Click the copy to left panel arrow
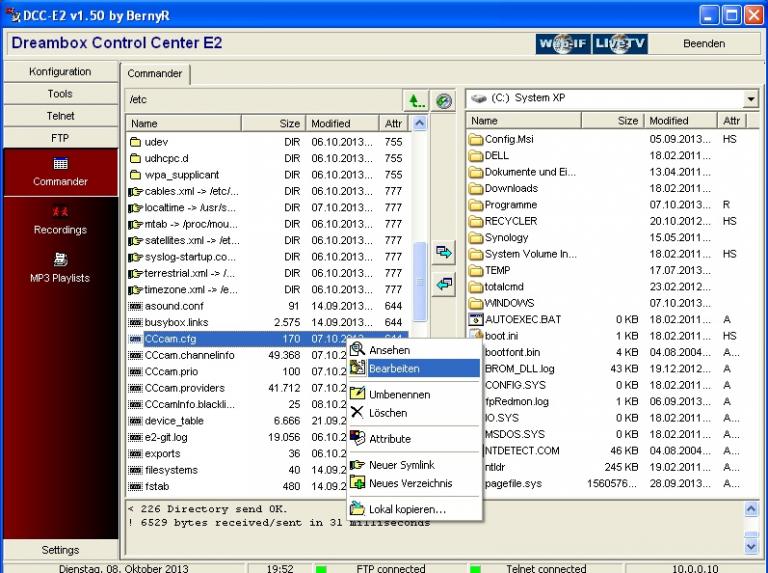This screenshot has height=573, width=768. tap(444, 285)
